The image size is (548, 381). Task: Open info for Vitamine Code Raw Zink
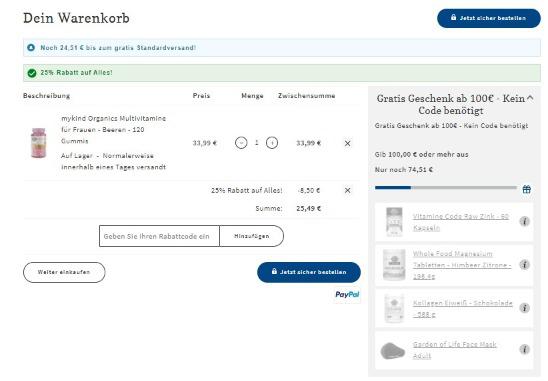click(524, 221)
